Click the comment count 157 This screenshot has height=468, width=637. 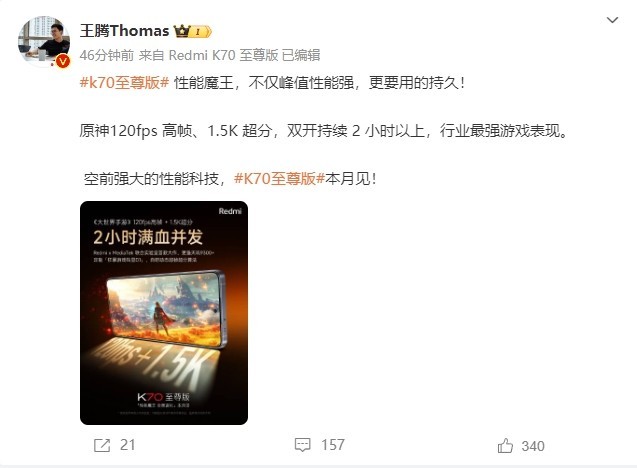(333, 445)
